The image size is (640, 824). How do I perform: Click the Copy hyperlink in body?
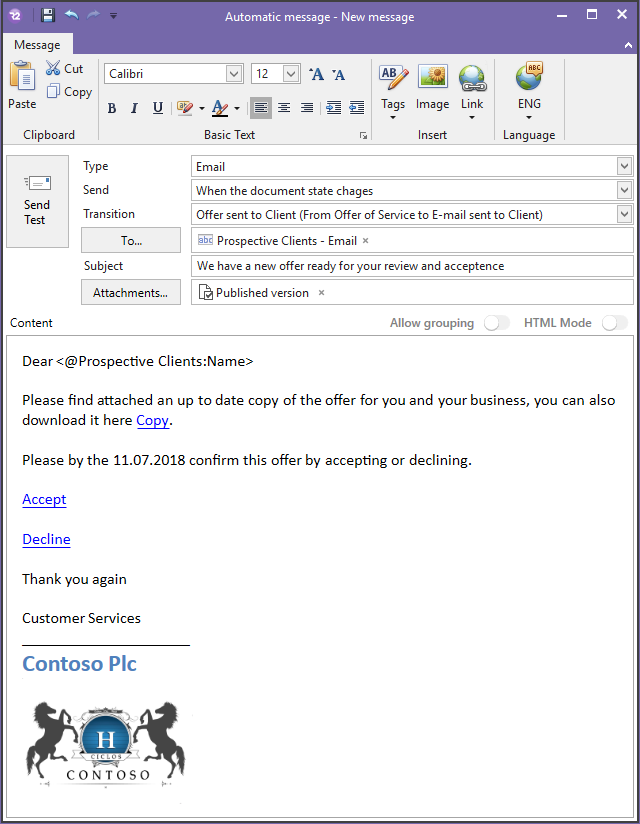[152, 420]
